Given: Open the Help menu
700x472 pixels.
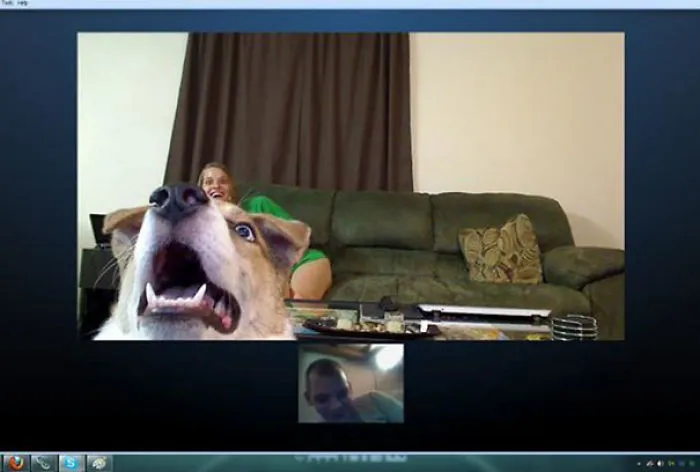Looking at the screenshot, I should pos(22,3).
